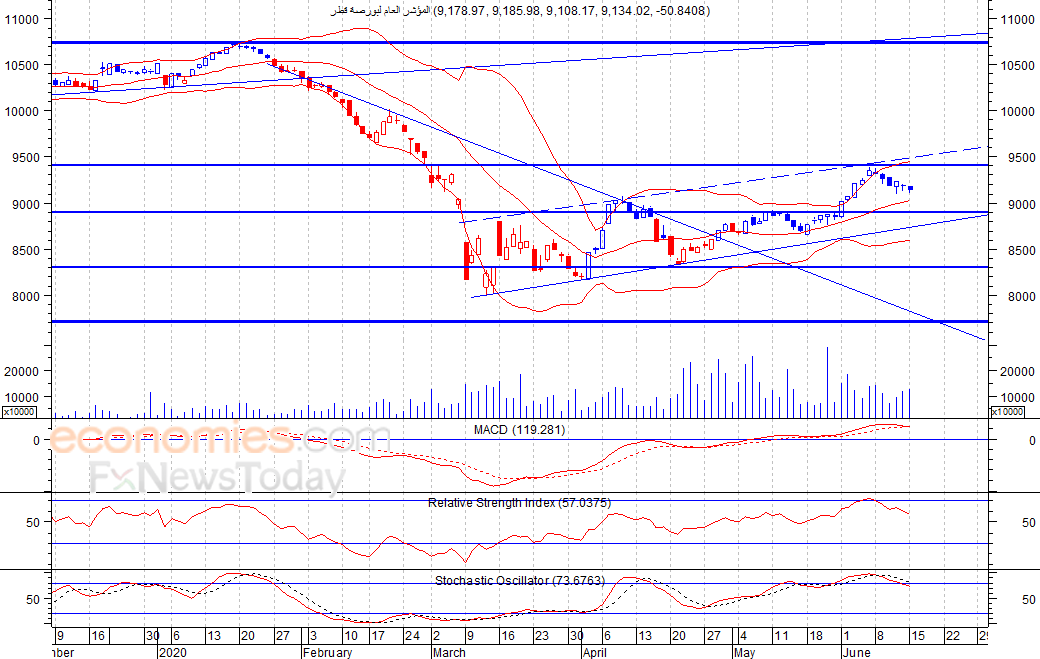Click the Relative Strength Index (57.0375) label
Image resolution: width=1040 pixels, height=659 pixels.
(x=519, y=503)
